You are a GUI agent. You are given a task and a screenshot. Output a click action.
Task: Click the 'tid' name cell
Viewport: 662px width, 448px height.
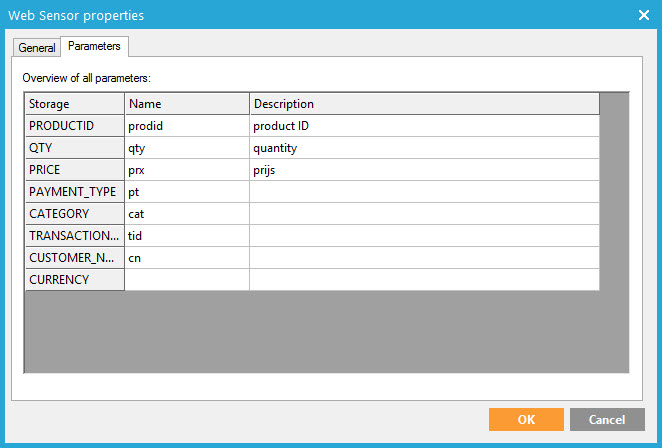(186, 236)
